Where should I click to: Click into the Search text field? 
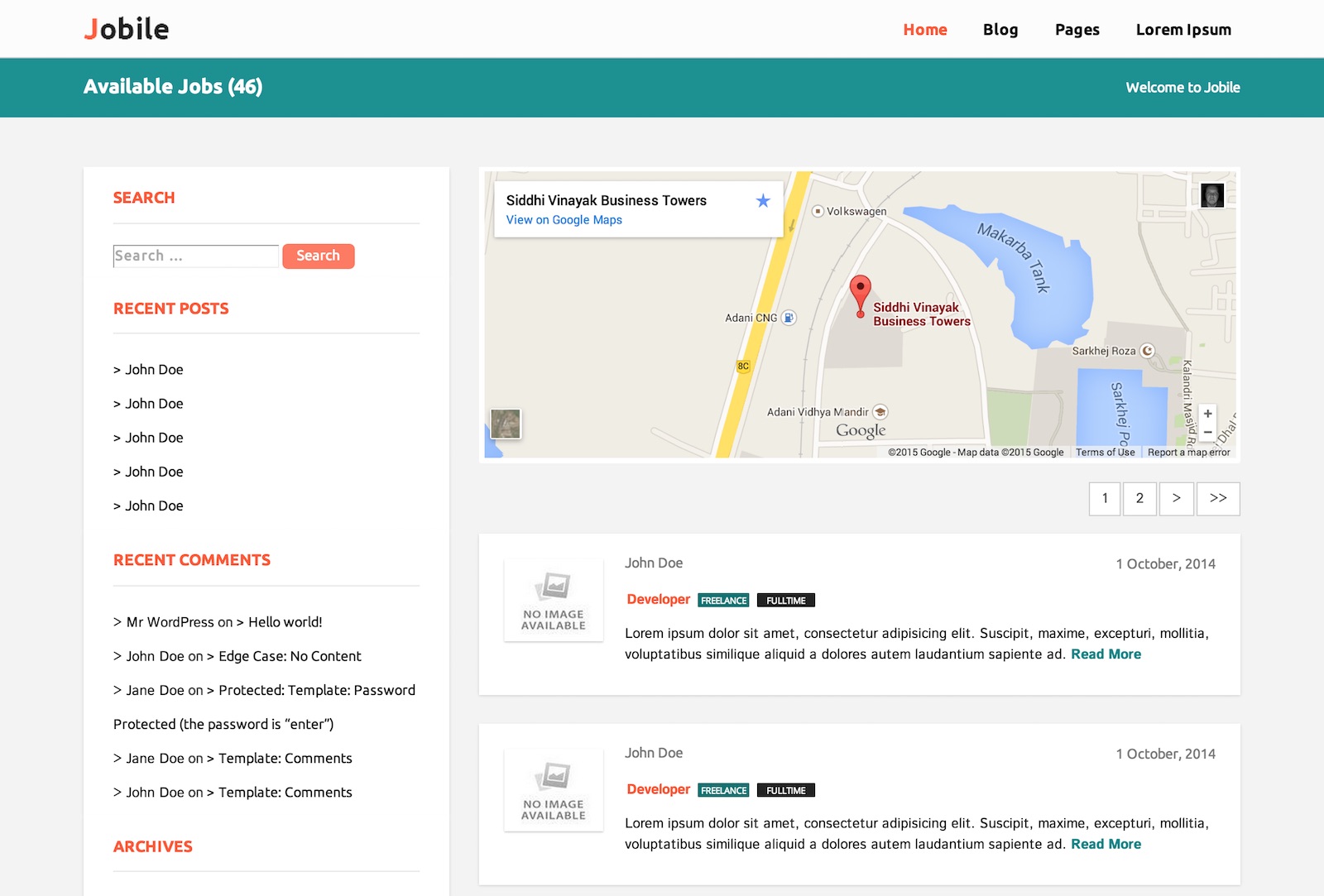[x=196, y=256]
